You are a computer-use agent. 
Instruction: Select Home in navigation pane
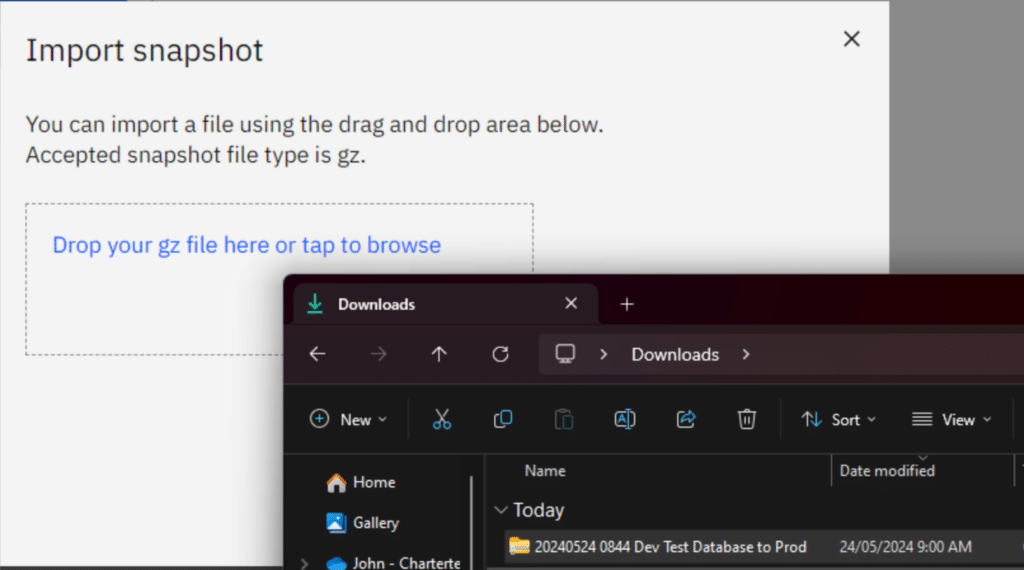coord(361,483)
